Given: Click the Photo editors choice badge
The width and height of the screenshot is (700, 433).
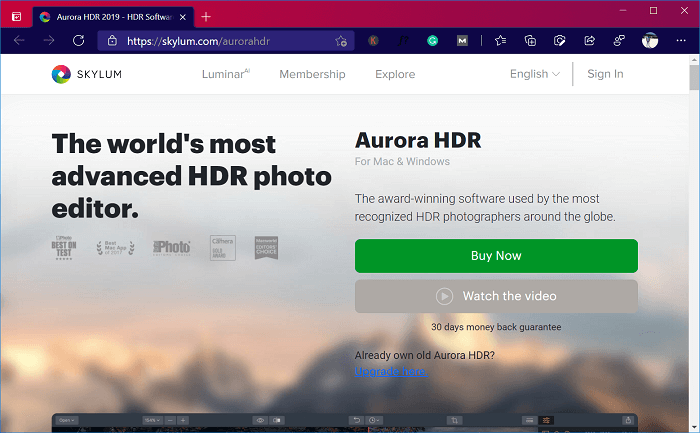Looking at the screenshot, I should coord(172,248).
